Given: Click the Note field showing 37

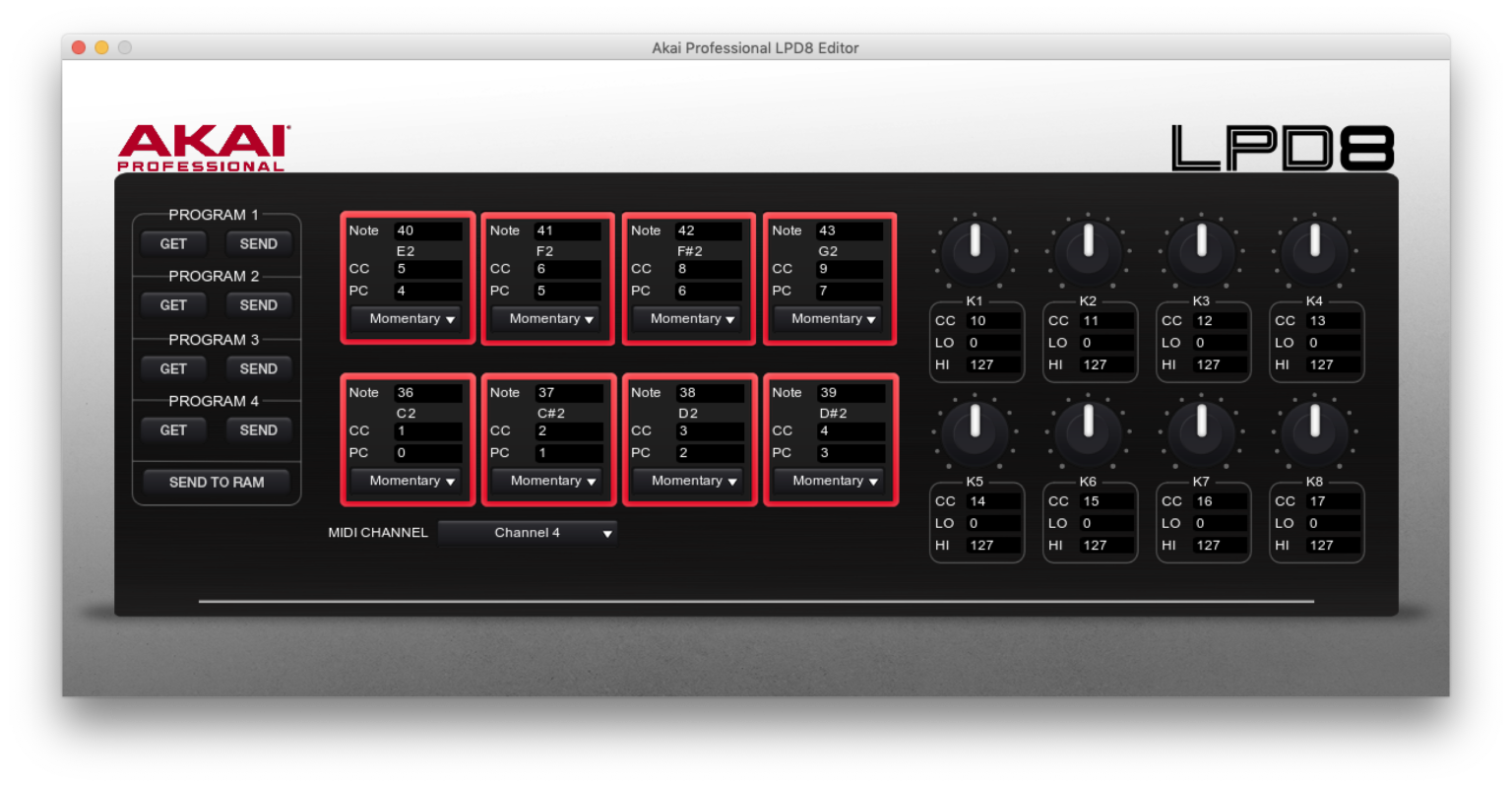Looking at the screenshot, I should point(569,393).
